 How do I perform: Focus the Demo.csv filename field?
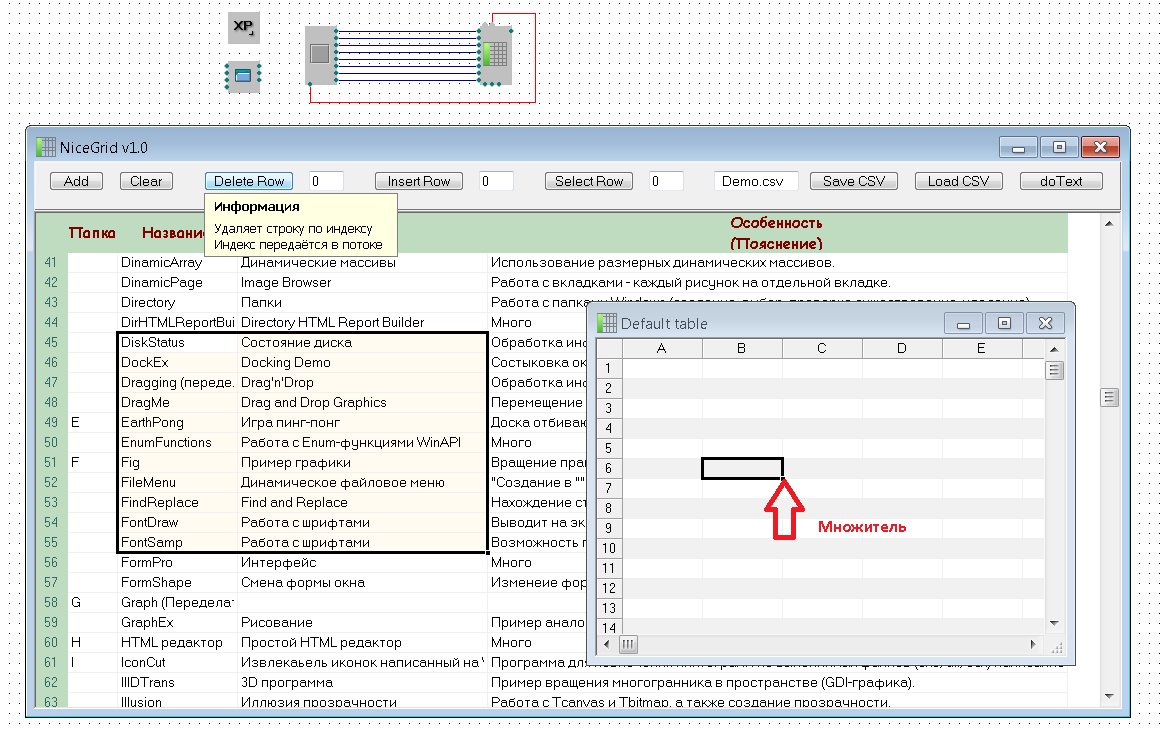click(756, 181)
